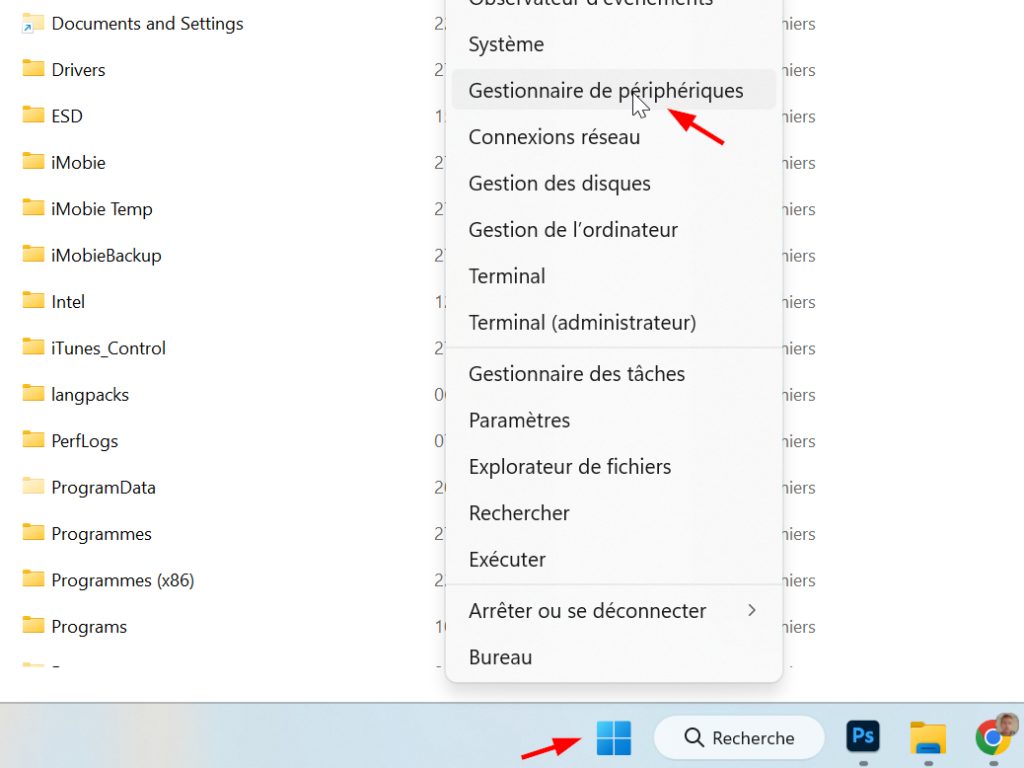This screenshot has height=768, width=1024.
Task: Select the Programmes (x86) folder name
Action: [123, 581]
